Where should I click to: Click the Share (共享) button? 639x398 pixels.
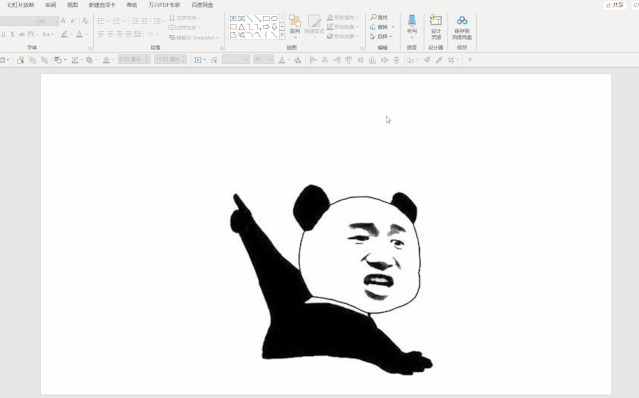pos(615,5)
